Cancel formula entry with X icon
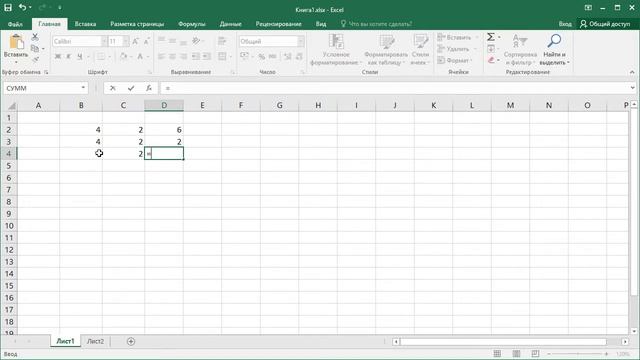This screenshot has height=360, width=640. tap(113, 88)
